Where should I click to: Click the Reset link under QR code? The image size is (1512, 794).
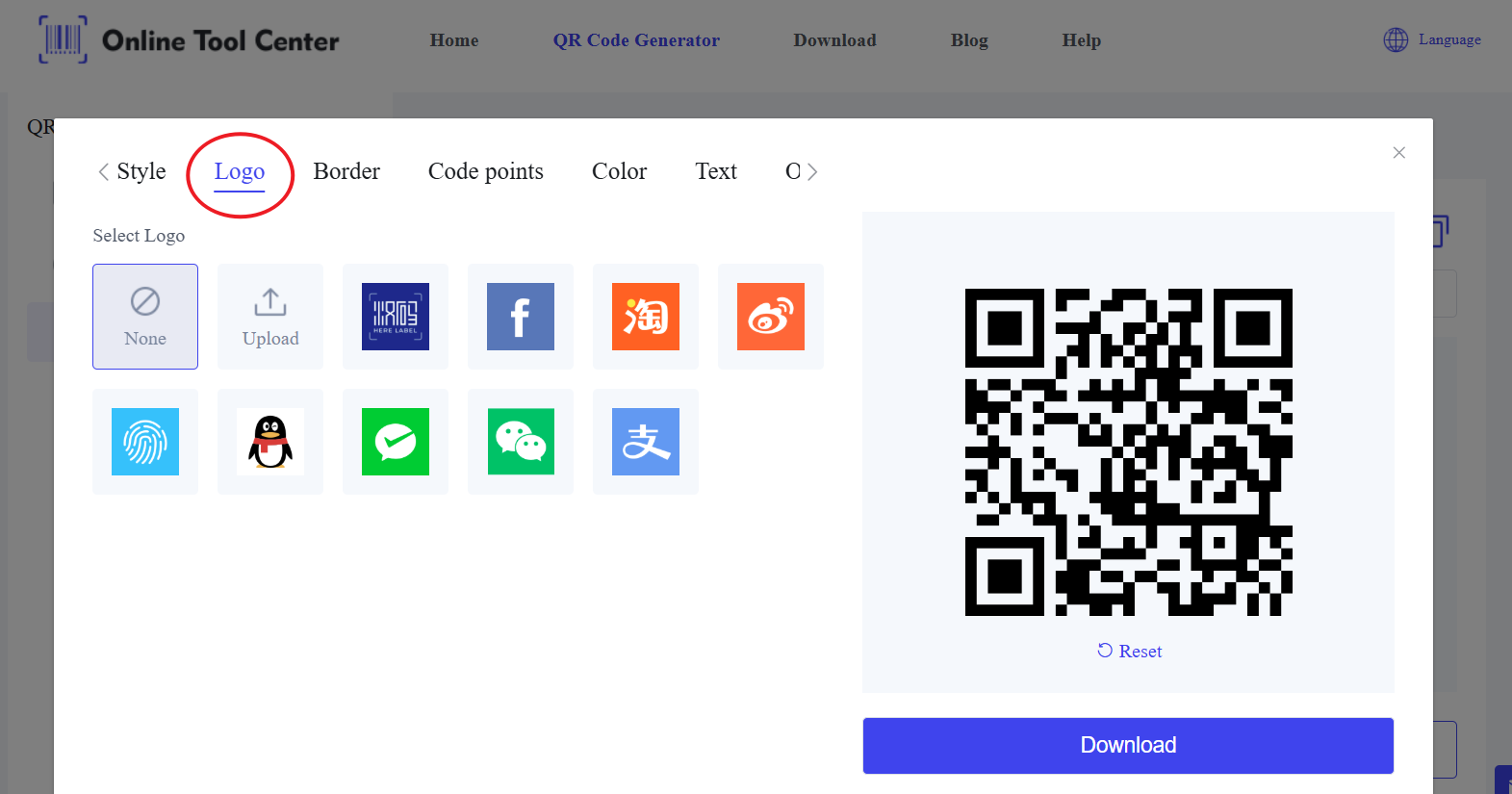click(1130, 652)
